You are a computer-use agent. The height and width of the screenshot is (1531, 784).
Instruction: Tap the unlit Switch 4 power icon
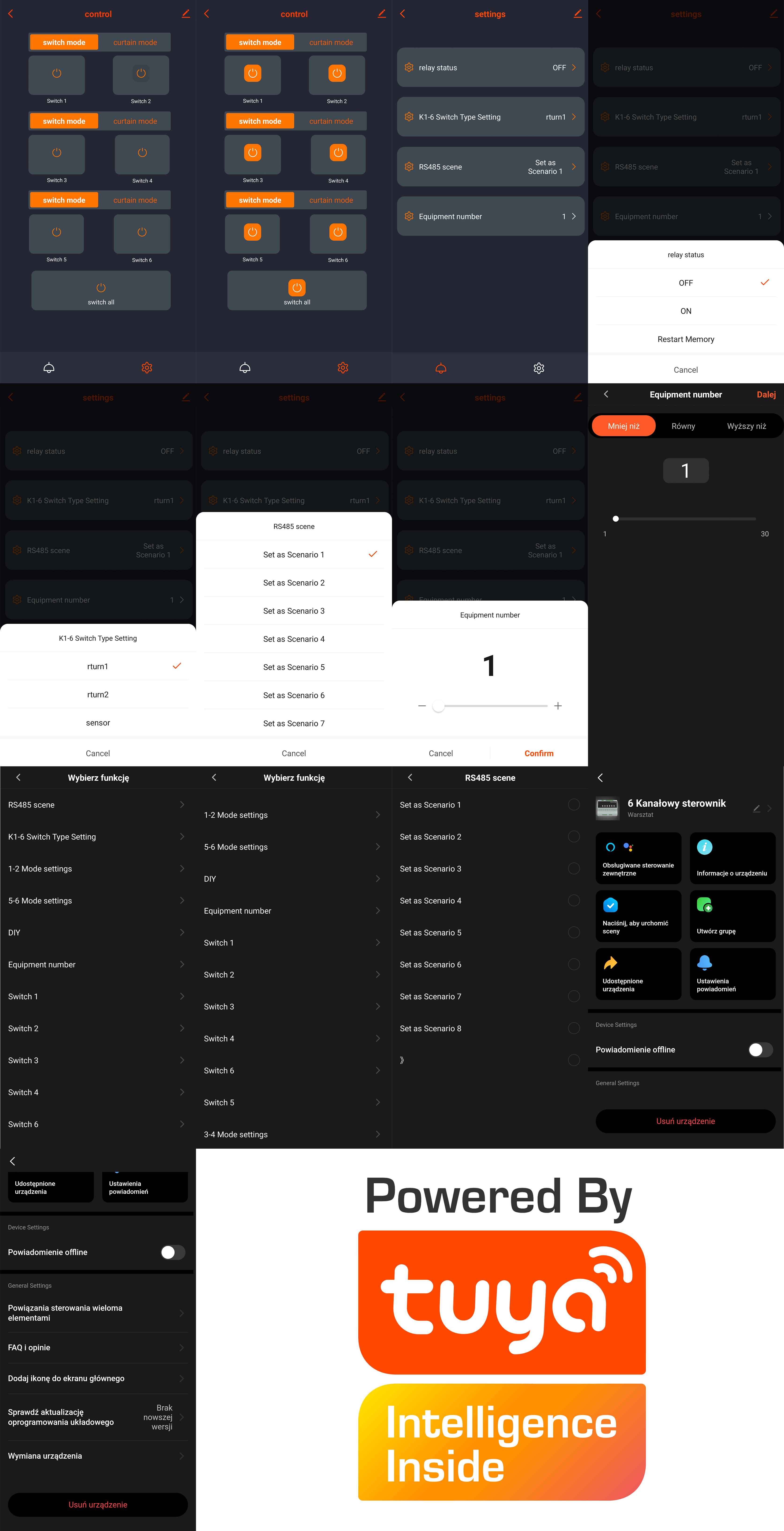click(x=143, y=153)
